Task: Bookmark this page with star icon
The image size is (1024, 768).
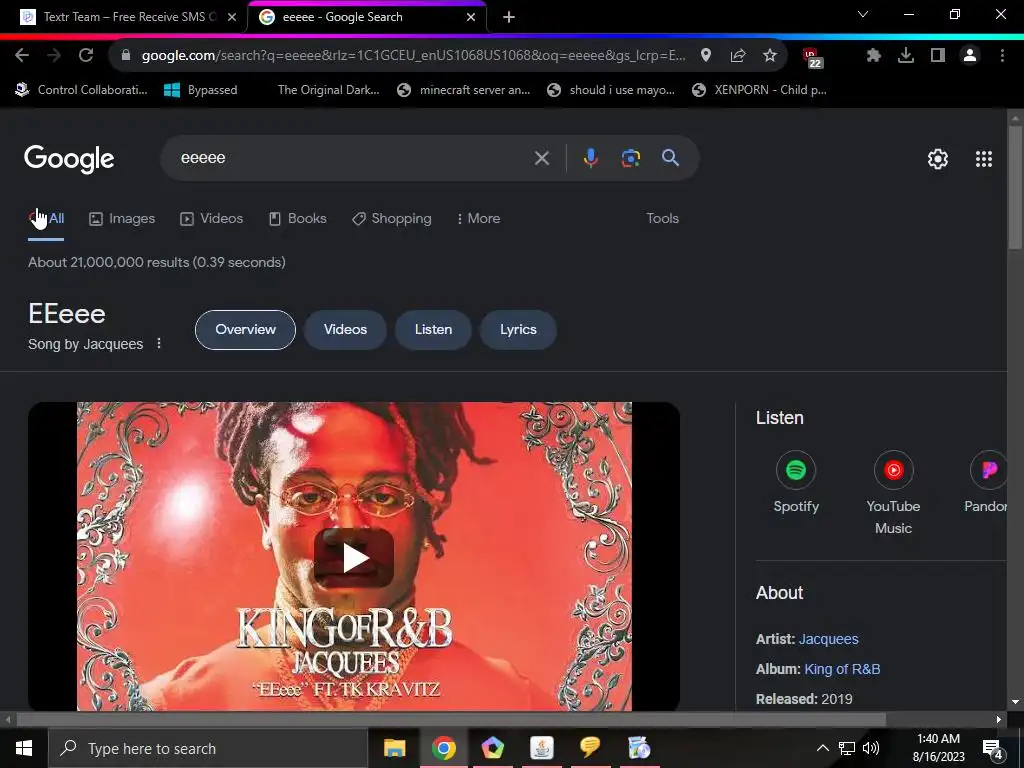Action: pyautogui.click(x=770, y=56)
